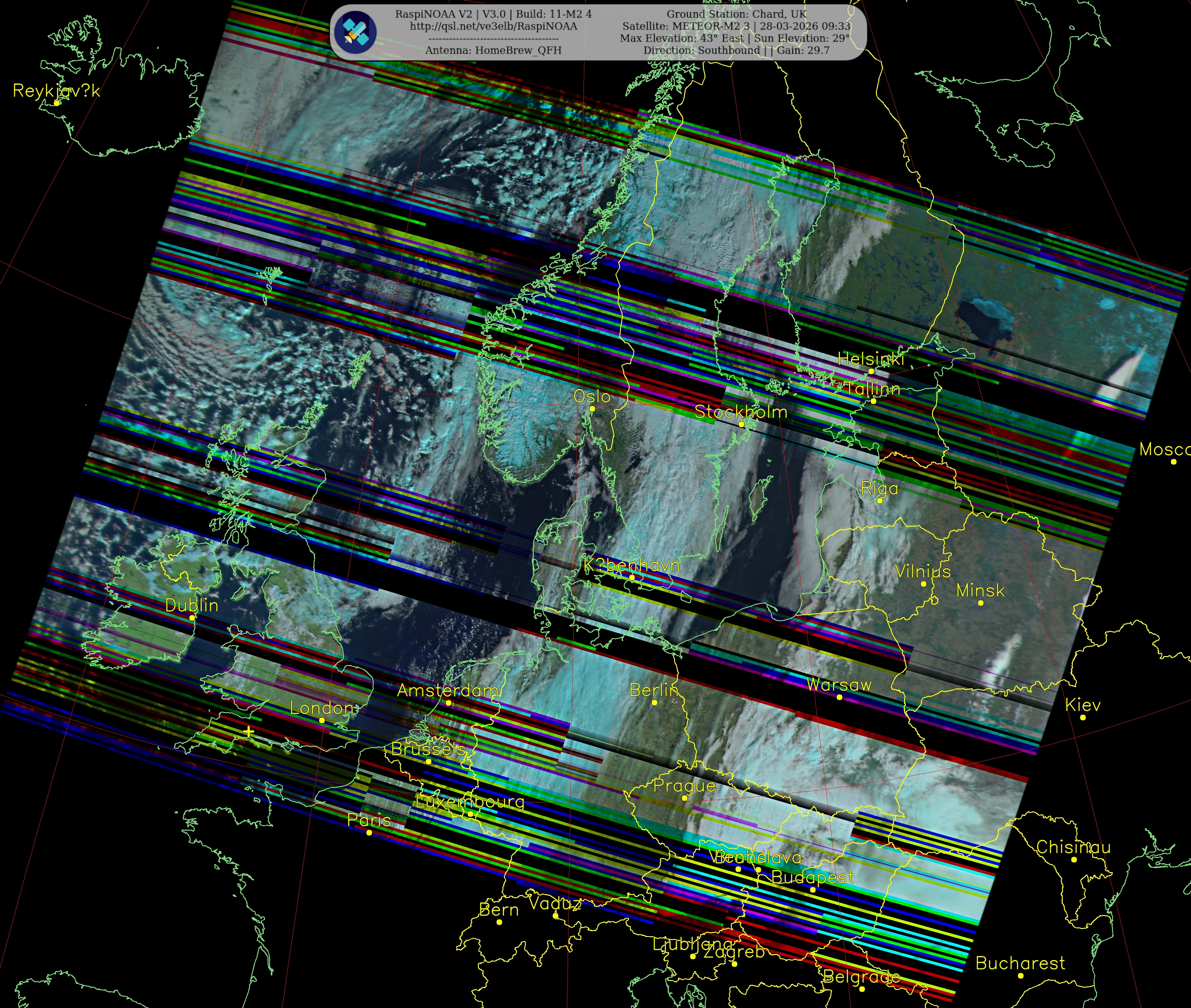The image size is (1191, 1008).
Task: Click the Minsk city label
Action: (x=980, y=590)
